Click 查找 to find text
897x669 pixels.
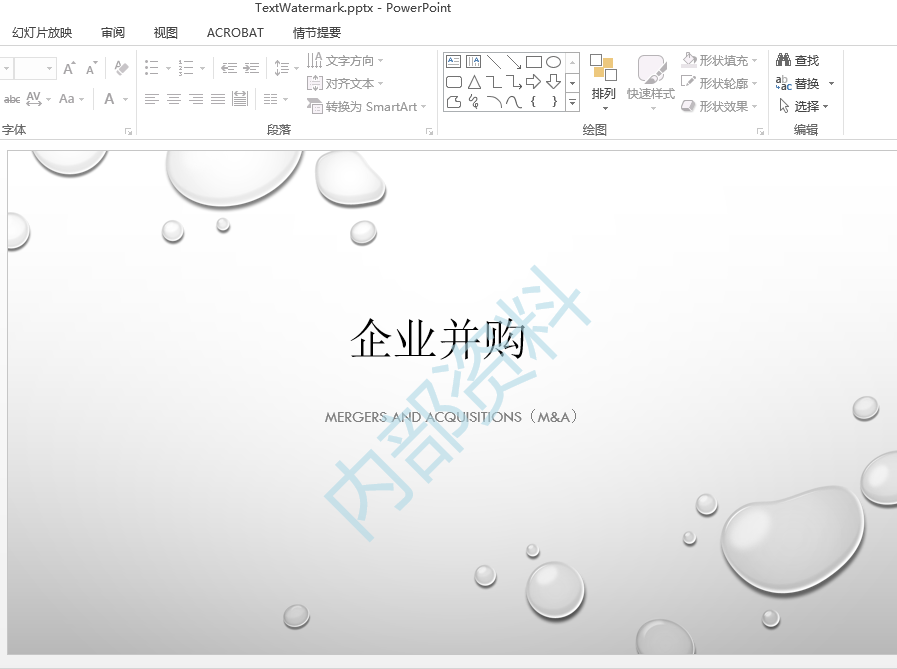click(x=797, y=60)
